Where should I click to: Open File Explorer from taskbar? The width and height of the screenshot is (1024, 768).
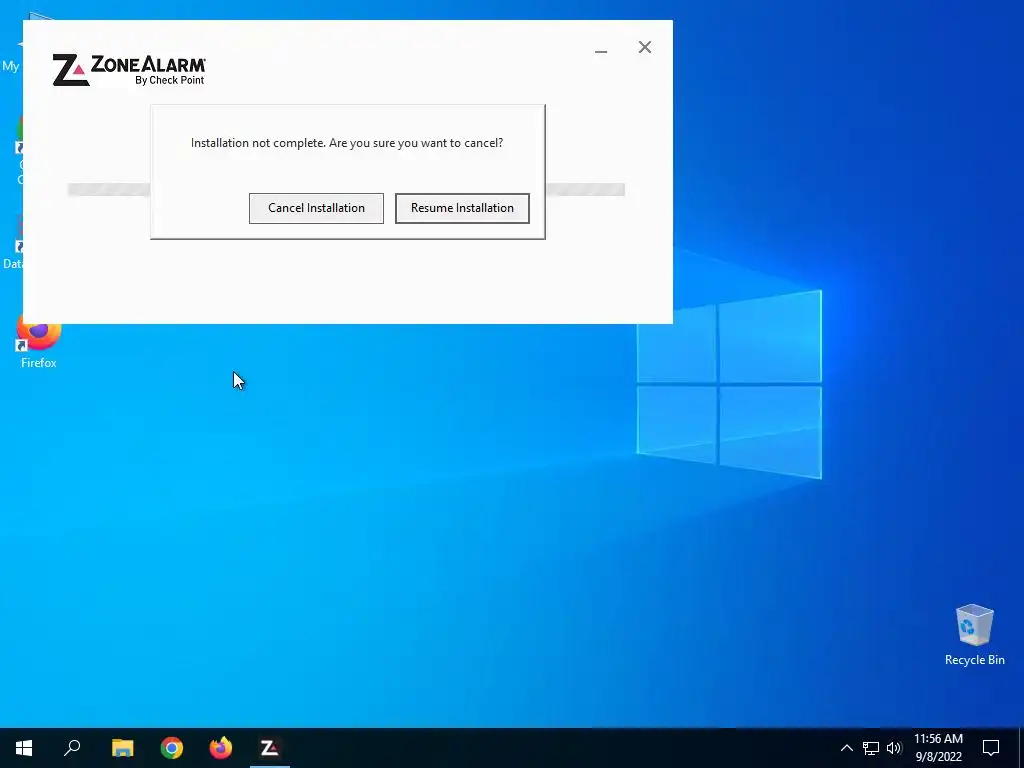coord(122,748)
